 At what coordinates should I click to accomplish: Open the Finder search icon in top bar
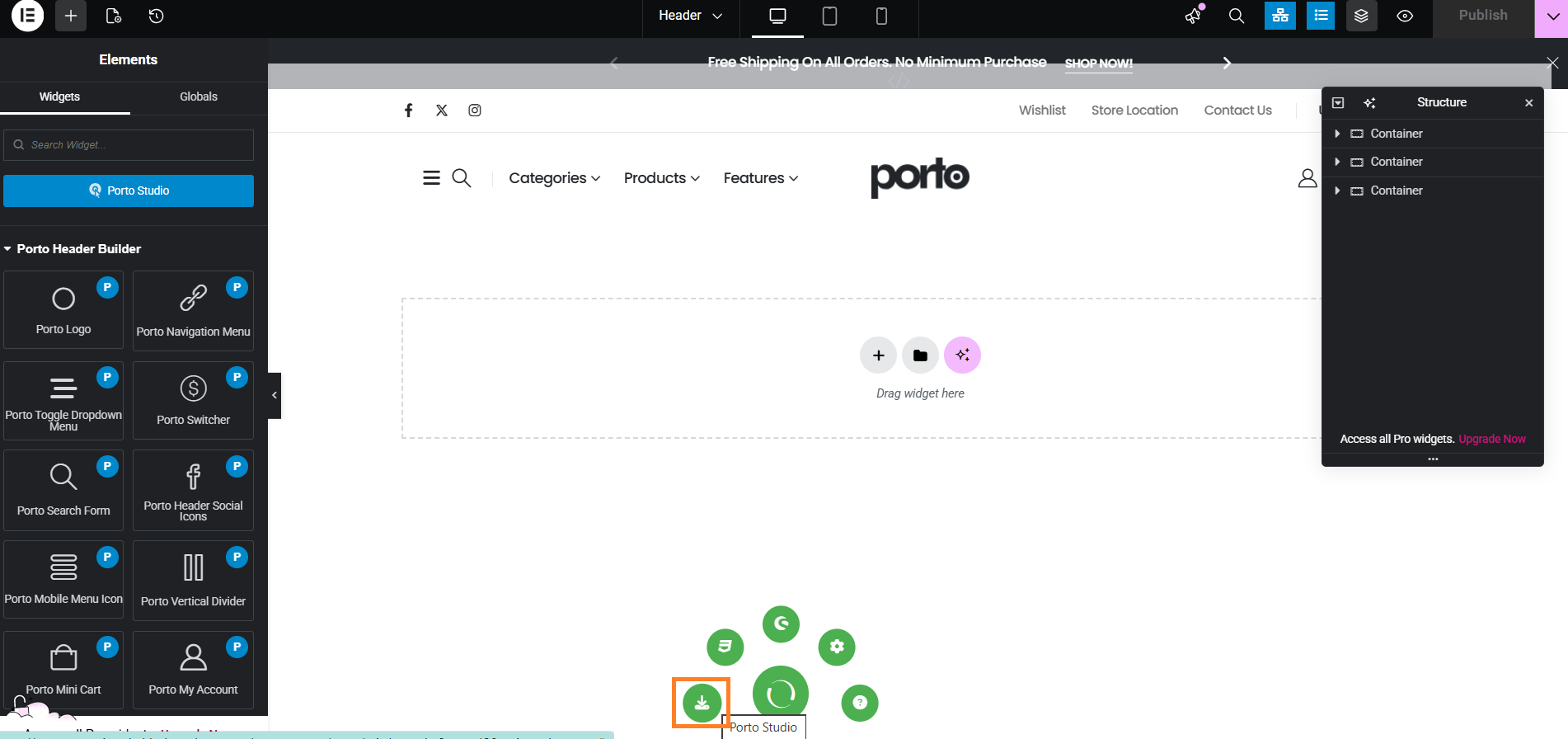tap(1236, 16)
